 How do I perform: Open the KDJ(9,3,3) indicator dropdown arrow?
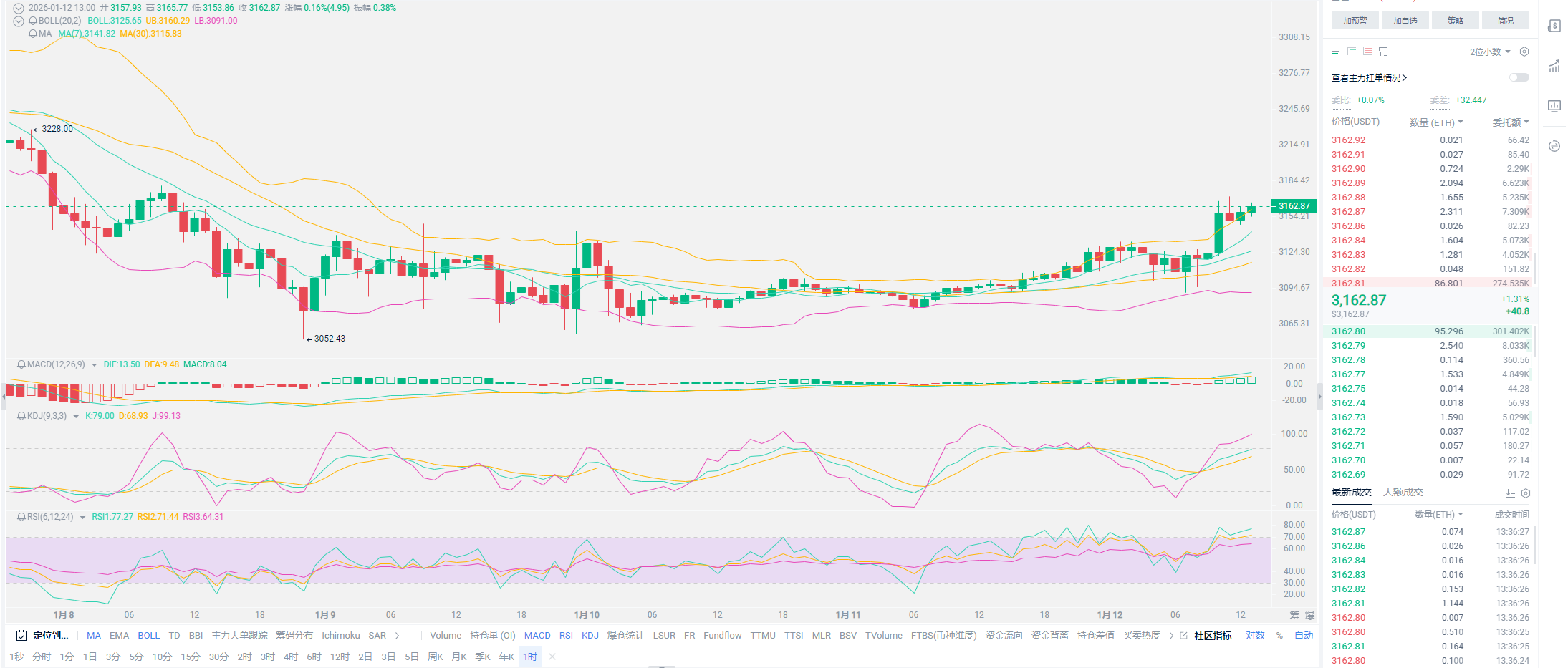pyautogui.click(x=76, y=417)
